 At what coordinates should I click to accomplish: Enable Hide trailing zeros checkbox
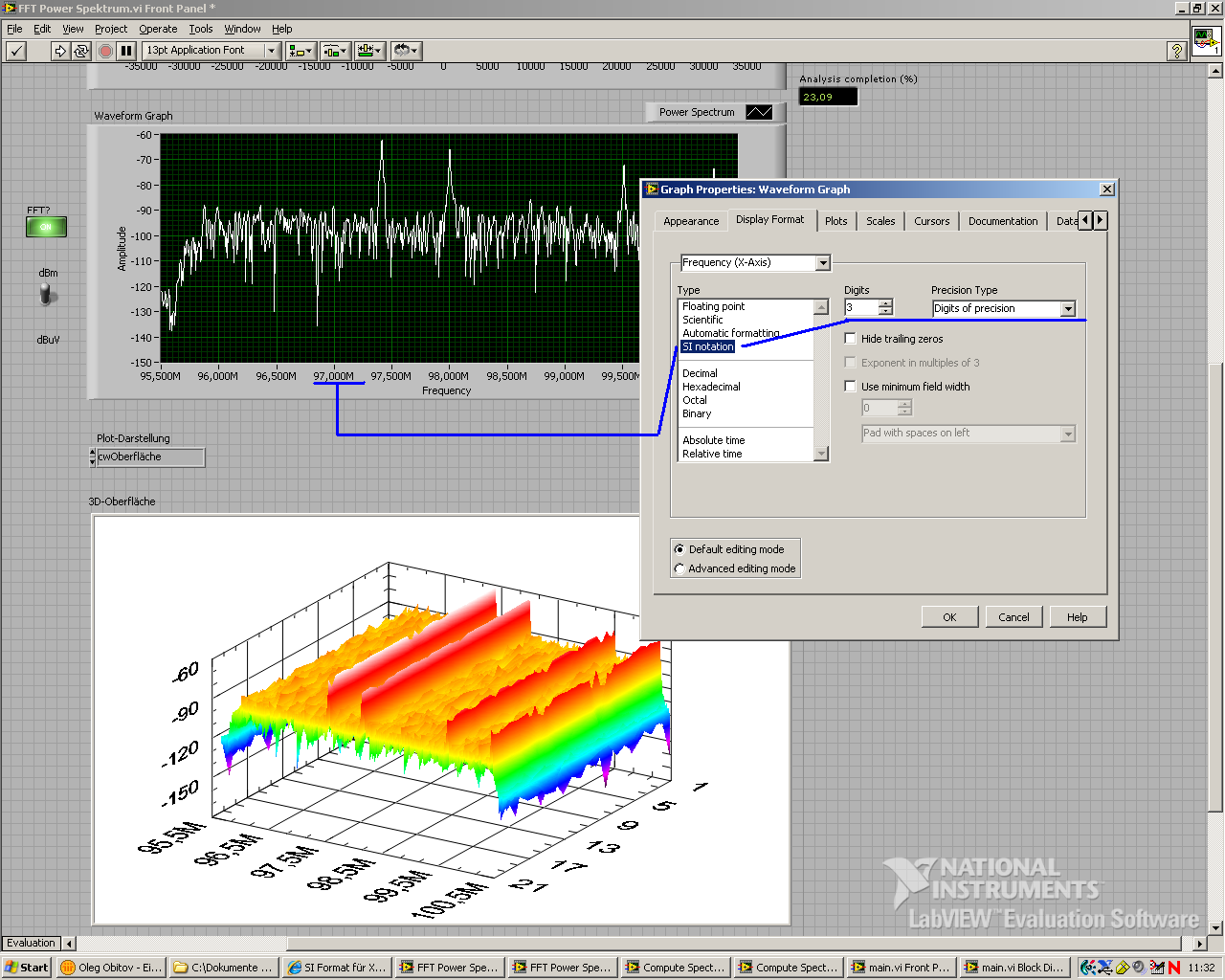point(850,339)
